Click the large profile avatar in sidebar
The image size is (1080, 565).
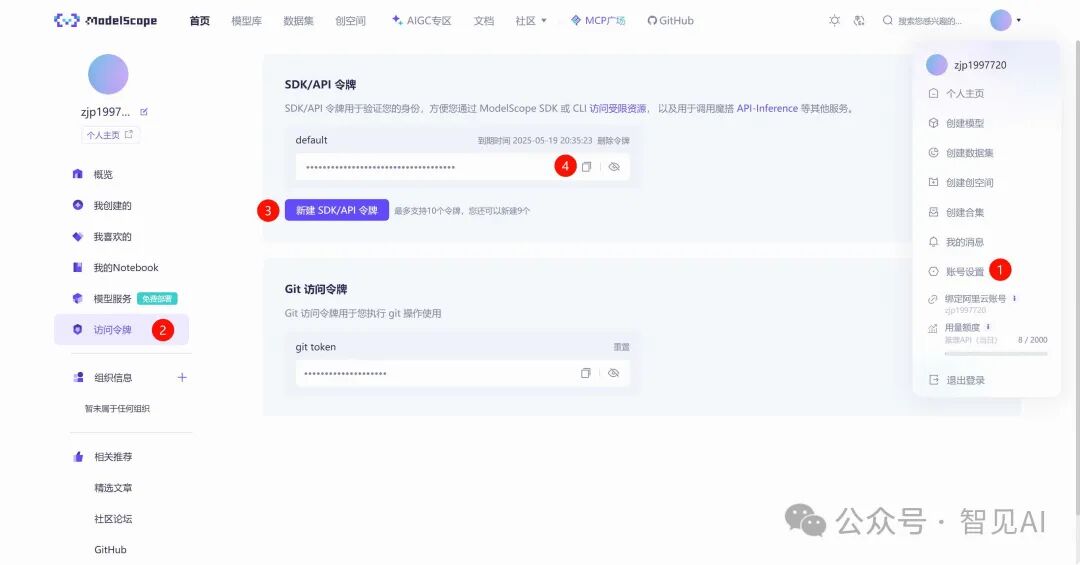coord(108,74)
